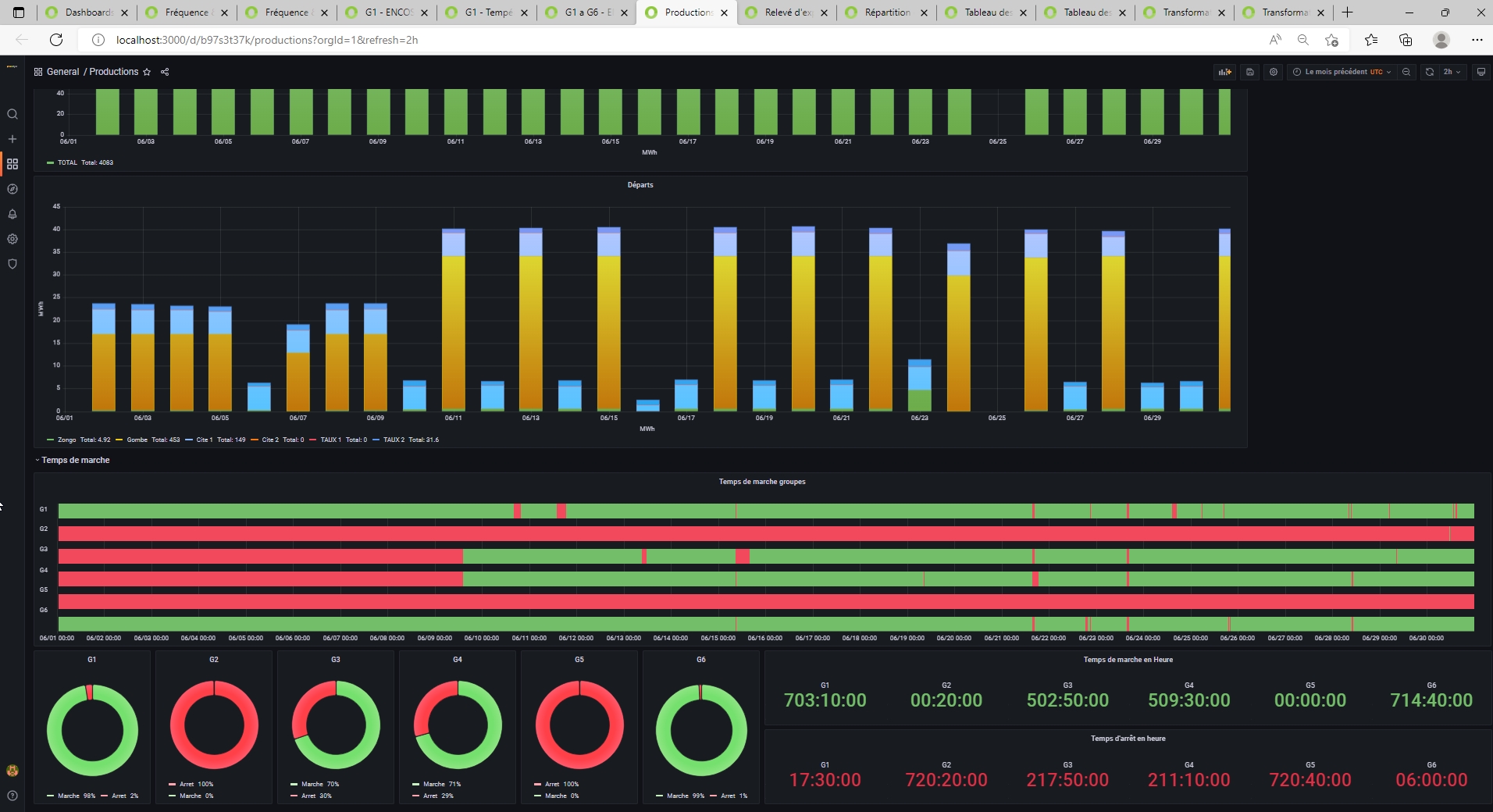Zoom out the time range
Screen dimensions: 1493x812
(1406, 72)
